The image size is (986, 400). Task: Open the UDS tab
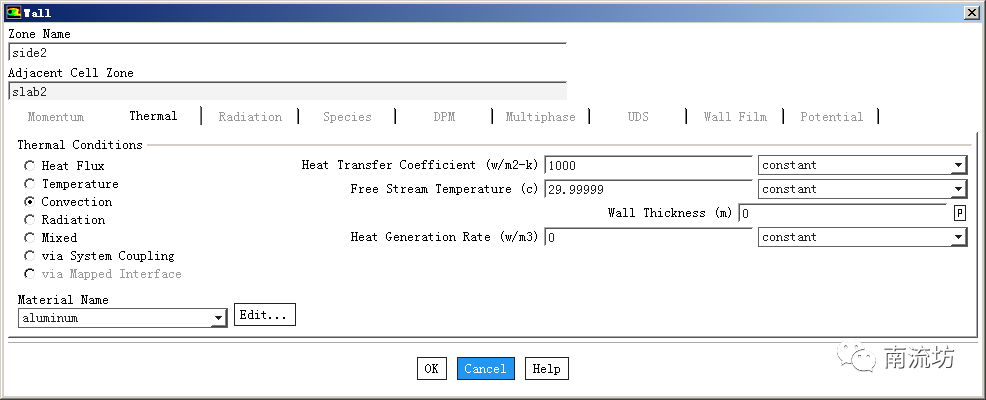(638, 117)
